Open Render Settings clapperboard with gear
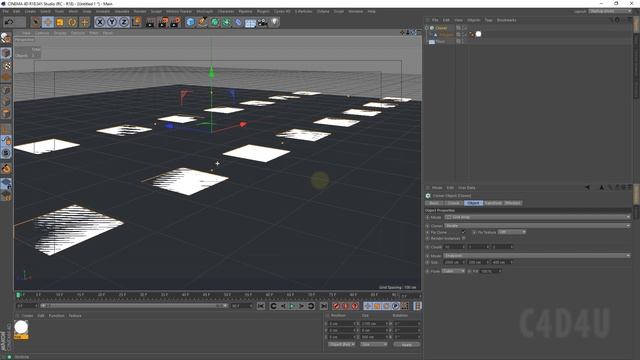Viewport: 640px width, 360px height. [x=176, y=22]
